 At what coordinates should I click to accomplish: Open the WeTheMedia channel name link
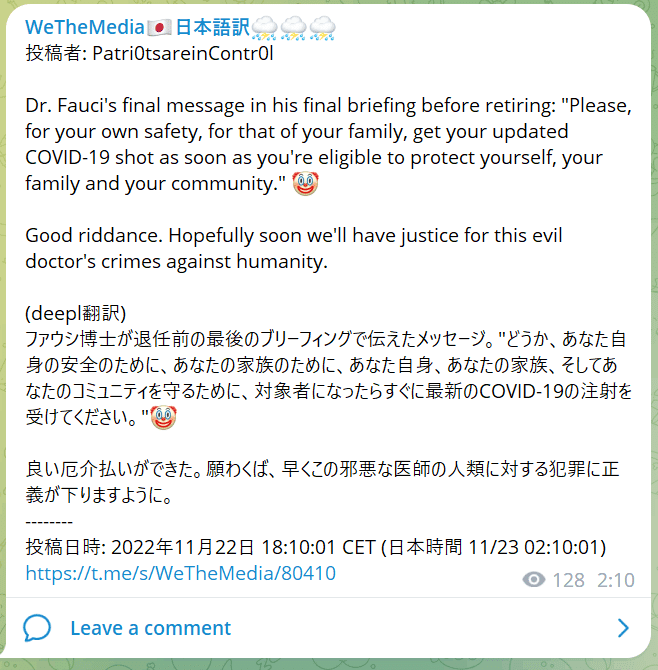click(x=180, y=27)
